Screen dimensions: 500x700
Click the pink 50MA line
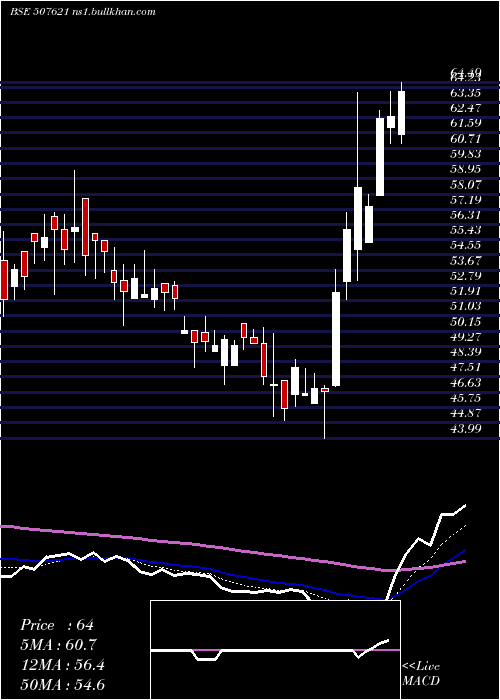coord(233,549)
